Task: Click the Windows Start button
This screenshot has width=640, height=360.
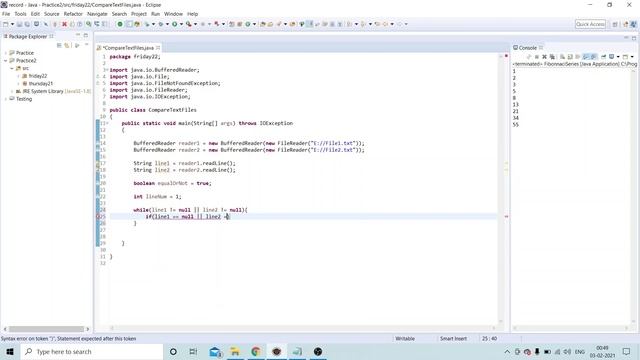Action: [x=10, y=351]
